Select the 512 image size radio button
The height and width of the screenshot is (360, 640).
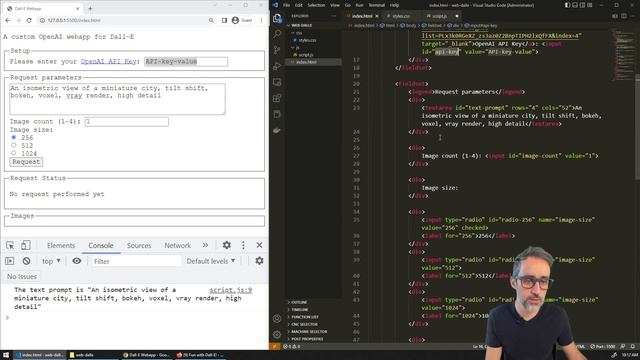pyautogui.click(x=13, y=145)
